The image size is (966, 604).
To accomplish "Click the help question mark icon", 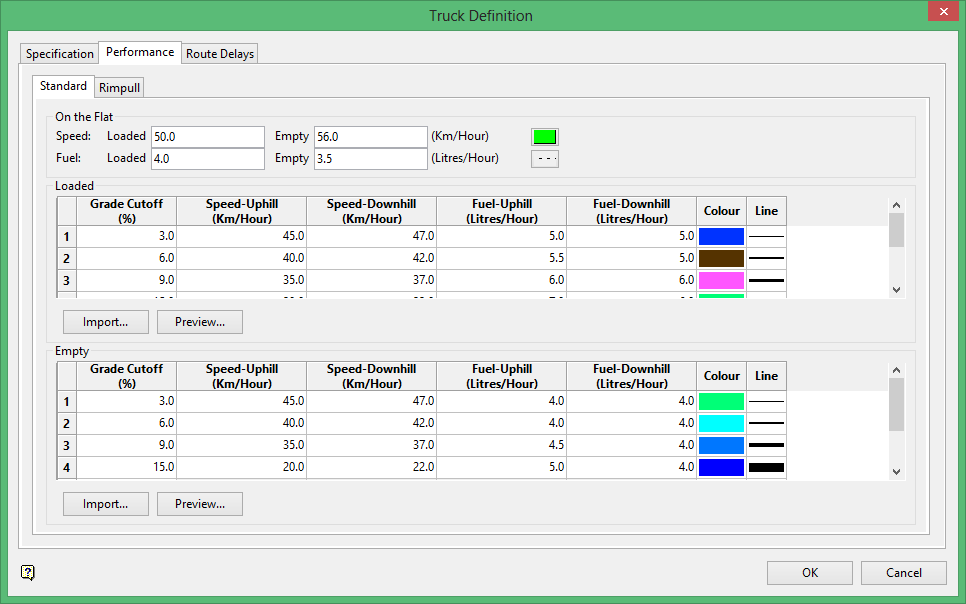I will [28, 573].
